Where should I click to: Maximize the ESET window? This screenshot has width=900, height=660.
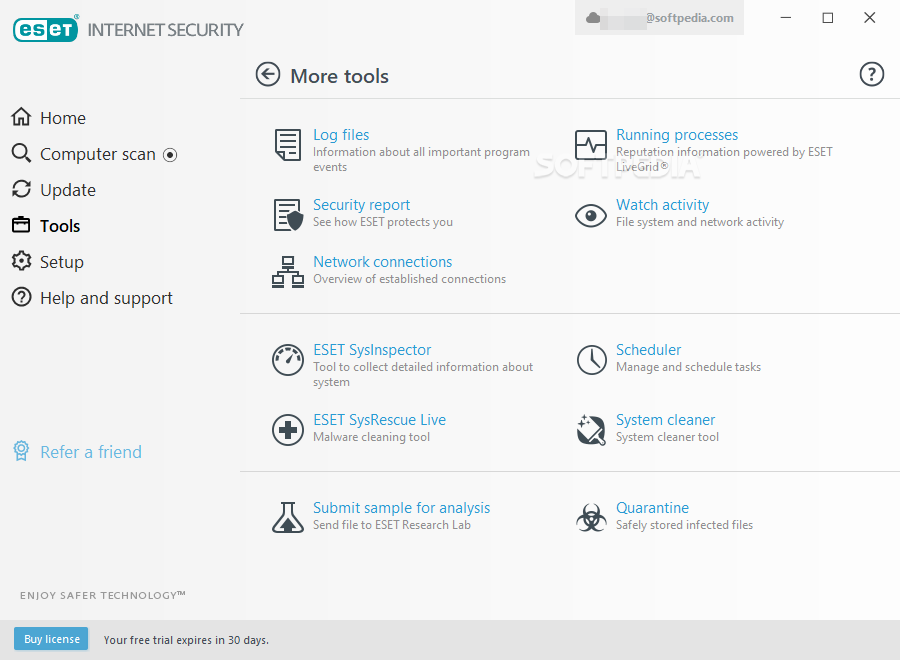point(828,18)
